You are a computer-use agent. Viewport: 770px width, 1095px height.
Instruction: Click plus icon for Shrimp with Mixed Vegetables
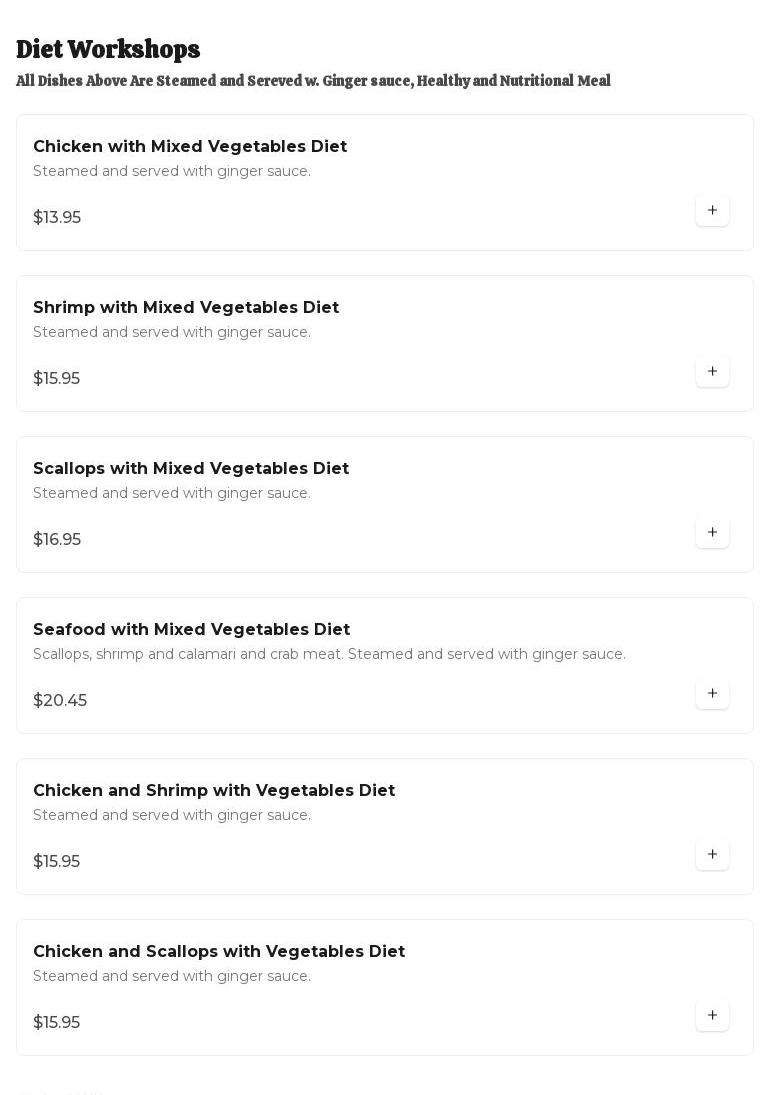pyautogui.click(x=712, y=371)
